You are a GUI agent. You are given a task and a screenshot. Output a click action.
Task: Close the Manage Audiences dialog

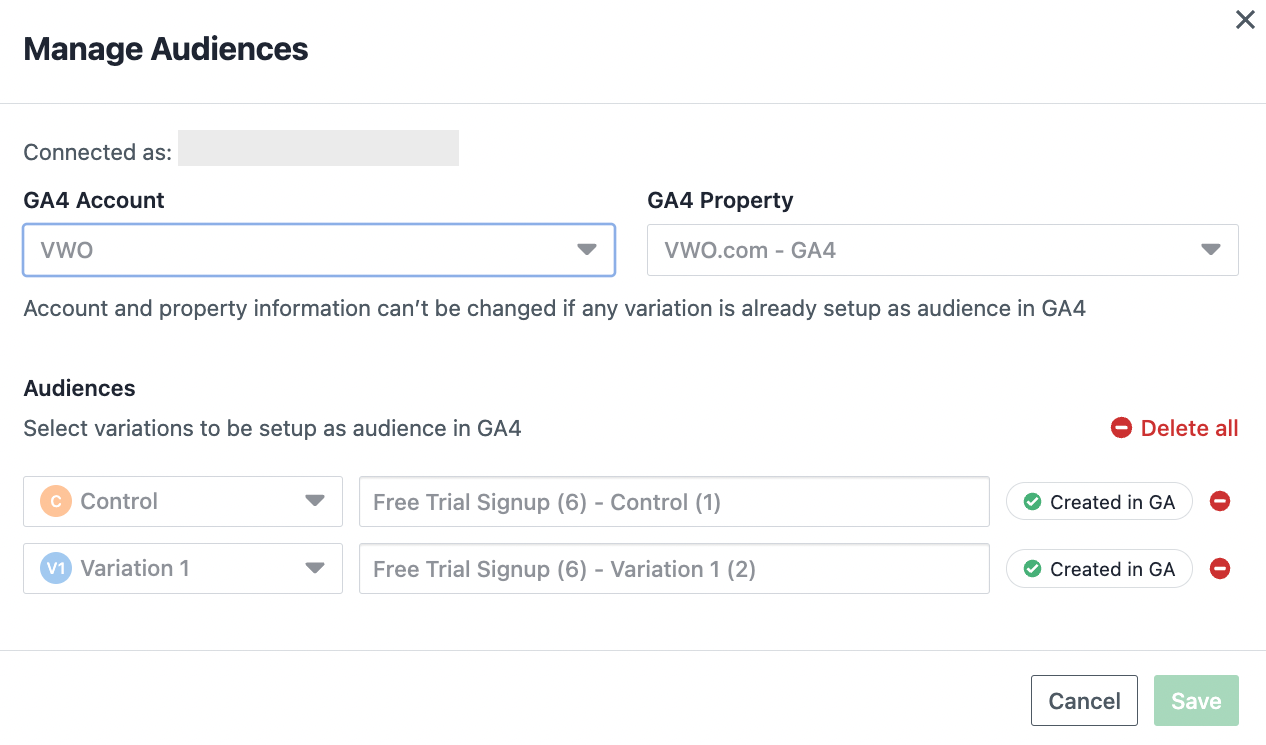[1245, 20]
